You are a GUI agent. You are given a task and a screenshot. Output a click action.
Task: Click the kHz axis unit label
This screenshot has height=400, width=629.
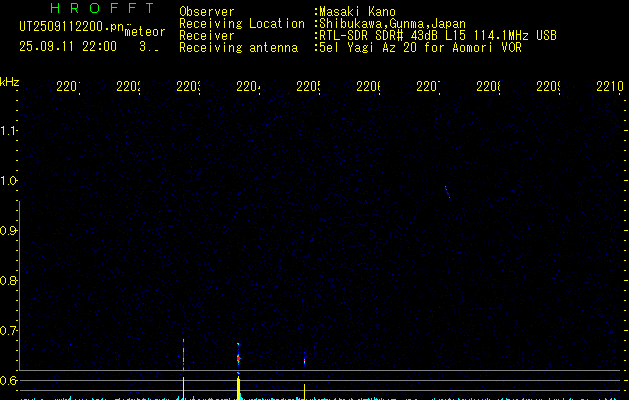point(10,82)
